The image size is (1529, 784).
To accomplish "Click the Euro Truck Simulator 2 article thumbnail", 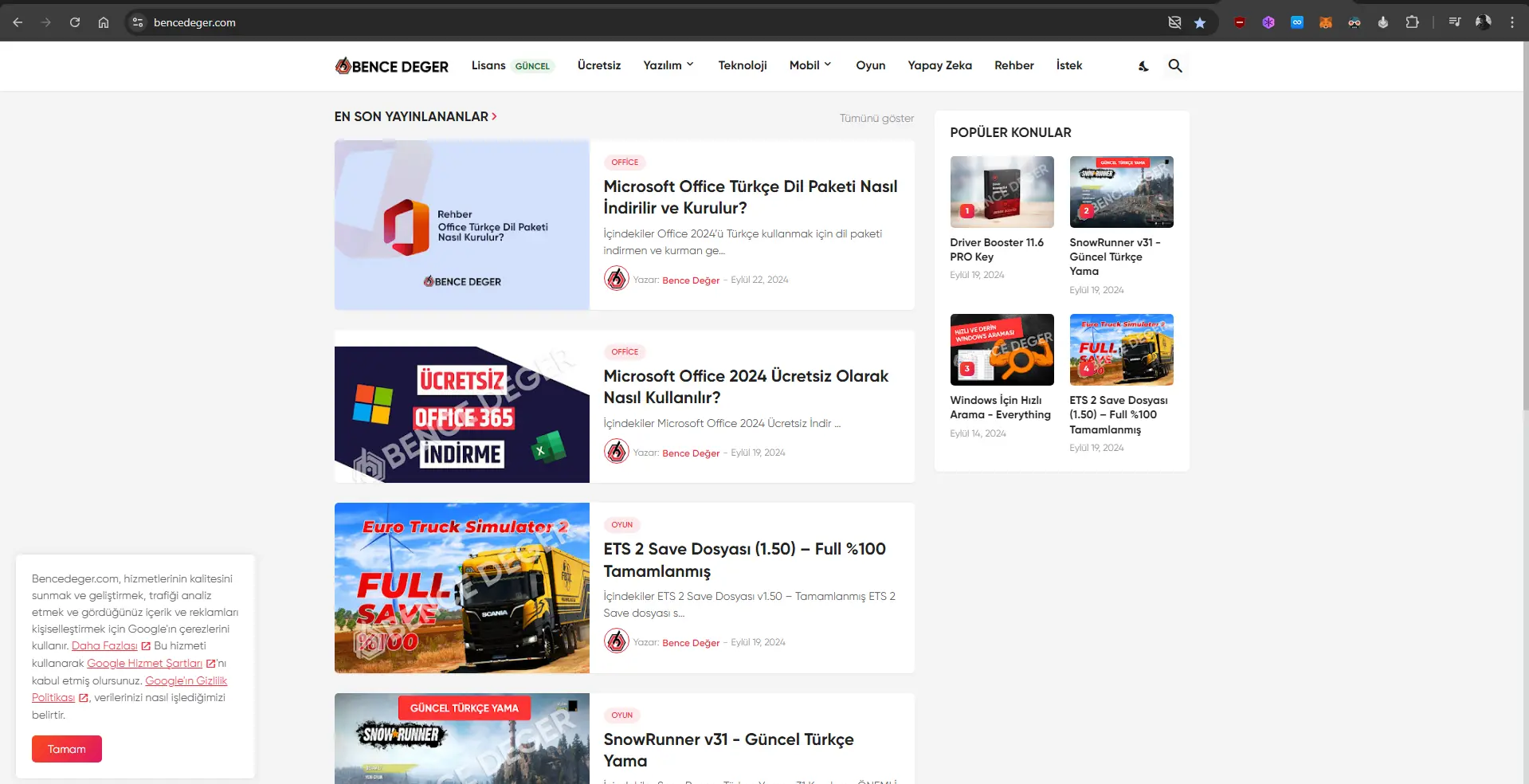I will pos(462,588).
